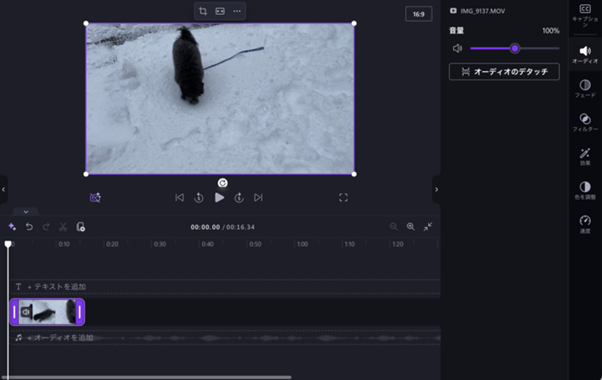This screenshot has height=380, width=602.
Task: Skip forward five seconds
Action: pos(239,197)
